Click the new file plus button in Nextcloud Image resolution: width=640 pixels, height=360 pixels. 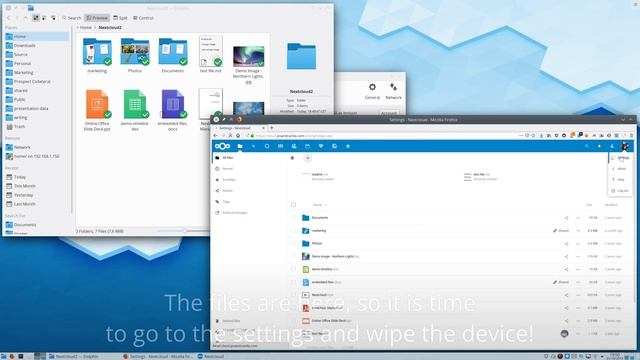coord(308,158)
